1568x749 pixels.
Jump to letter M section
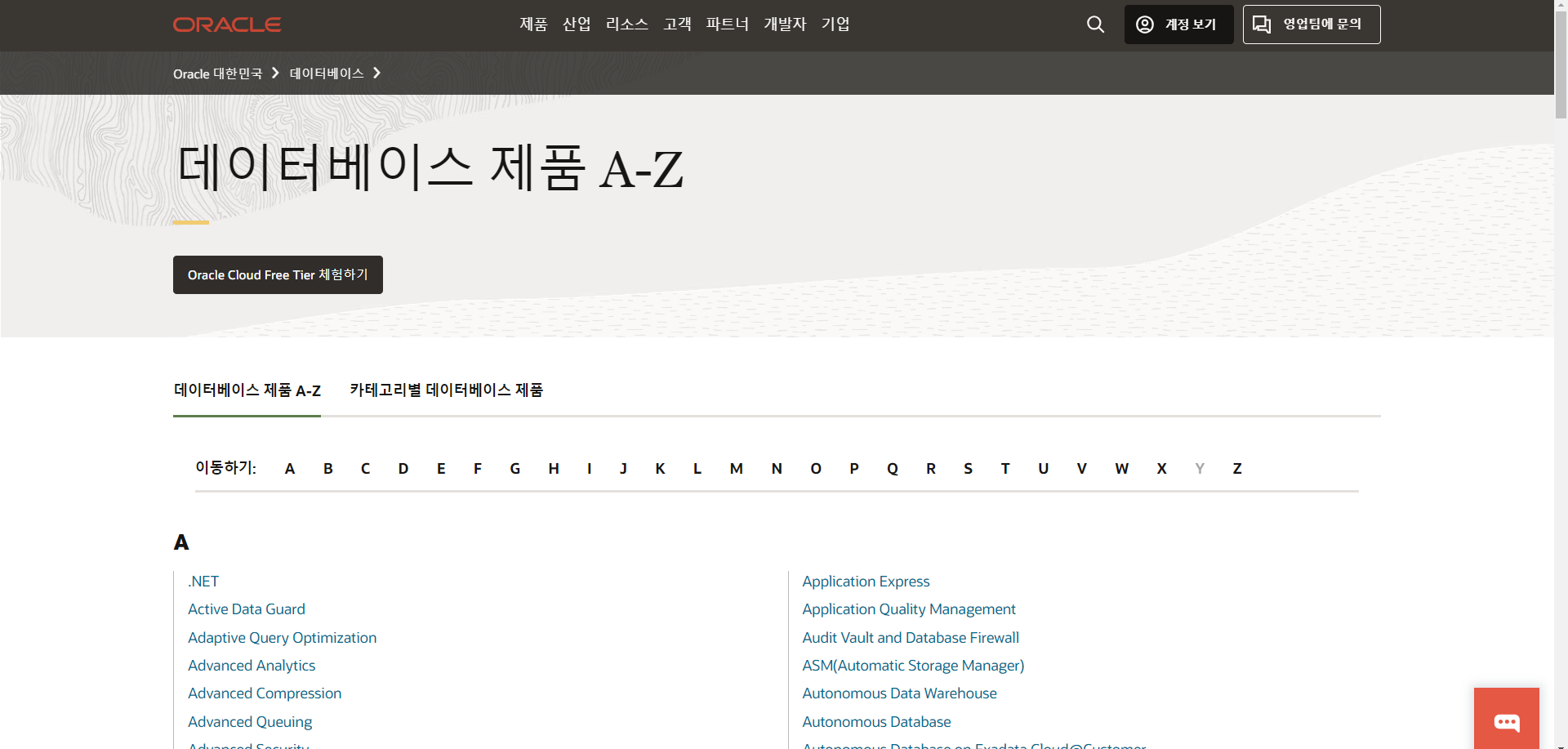737,468
